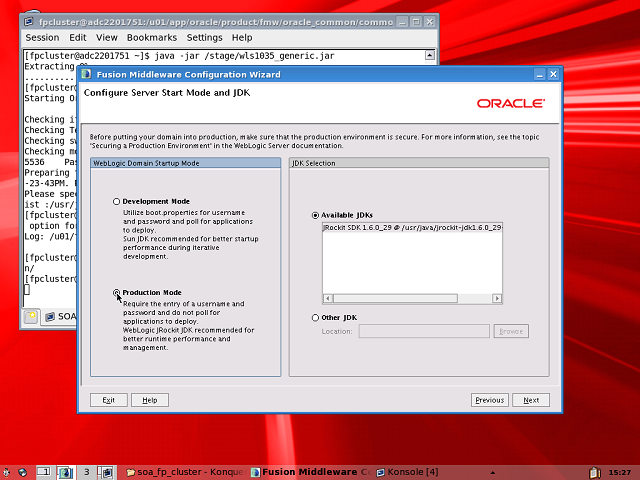Screen dimensions: 640x480
Task: Open View menu in Konsole
Action: (107, 38)
